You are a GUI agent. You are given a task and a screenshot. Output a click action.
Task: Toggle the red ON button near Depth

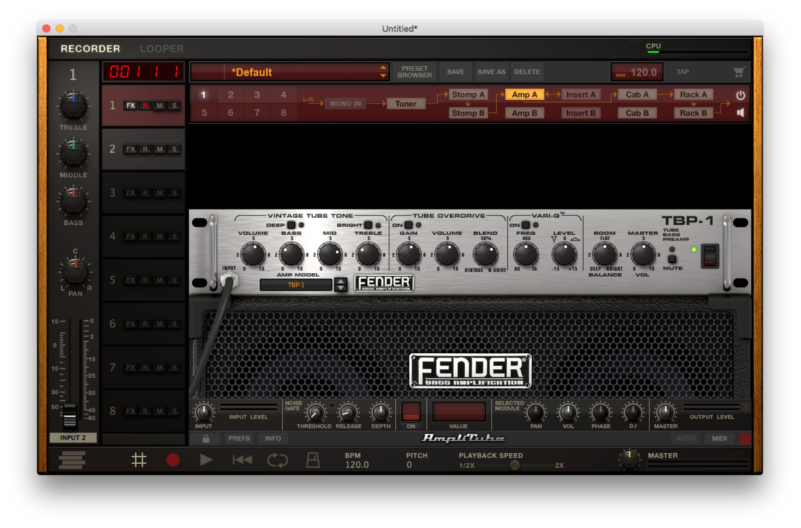tap(411, 412)
